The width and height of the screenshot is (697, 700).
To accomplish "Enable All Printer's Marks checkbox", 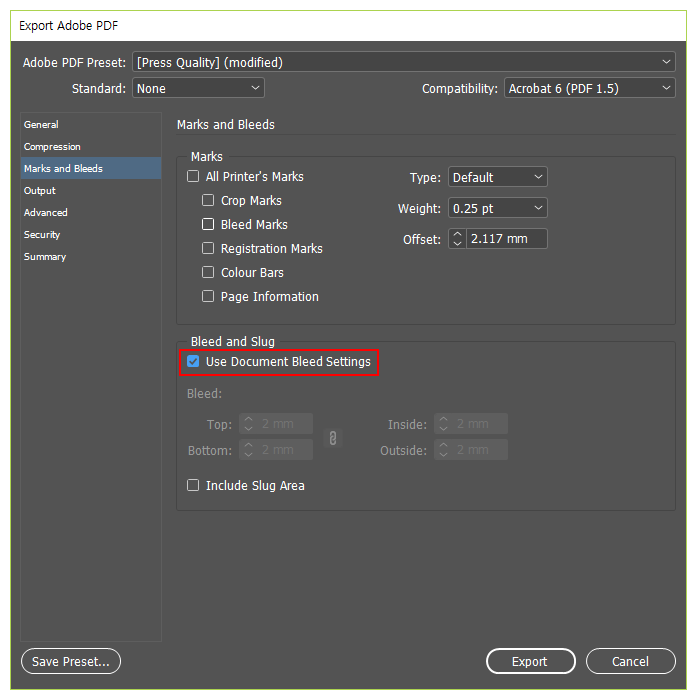I will click(x=193, y=176).
